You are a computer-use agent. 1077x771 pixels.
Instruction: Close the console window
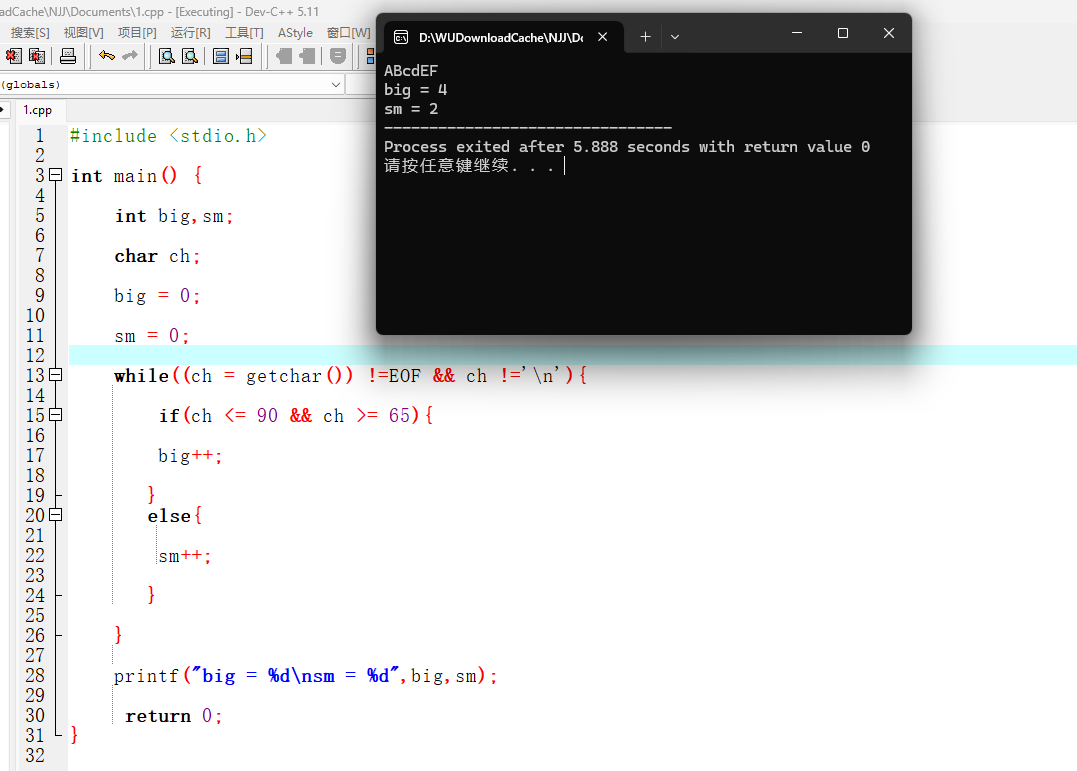889,33
